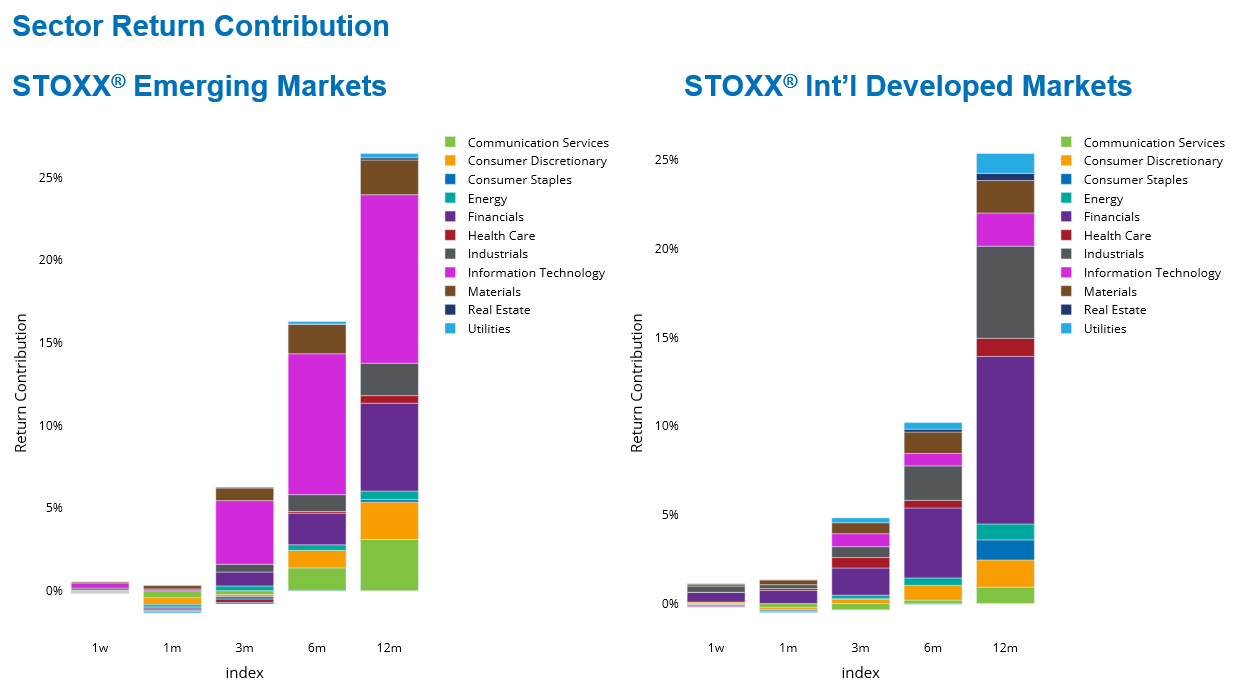Select the 12m Financials bar segment, Developed Markets
1243x693 pixels.
[x=1005, y=439]
